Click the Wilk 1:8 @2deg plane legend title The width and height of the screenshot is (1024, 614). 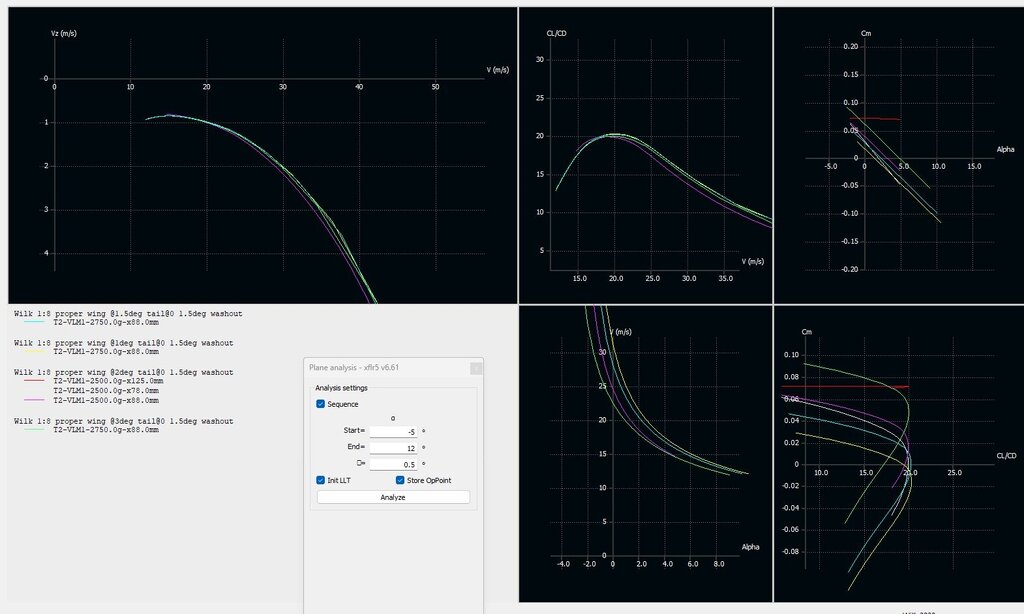click(x=123, y=372)
